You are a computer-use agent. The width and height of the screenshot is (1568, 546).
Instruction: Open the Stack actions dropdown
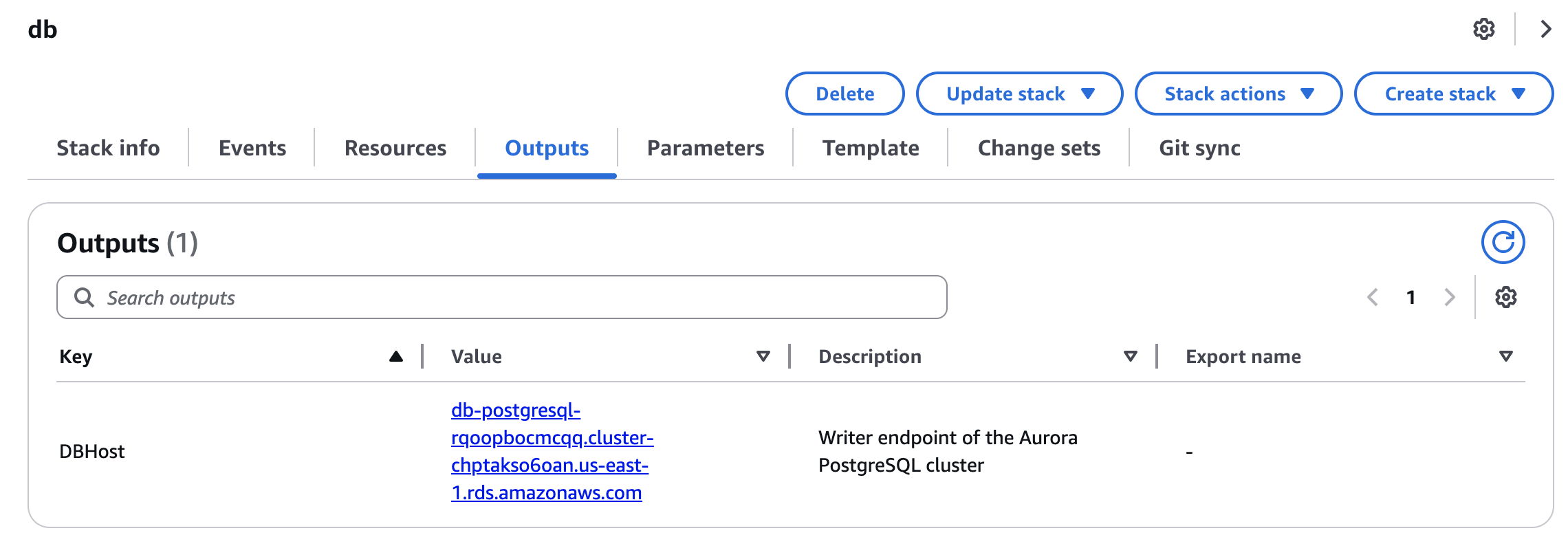click(1238, 94)
